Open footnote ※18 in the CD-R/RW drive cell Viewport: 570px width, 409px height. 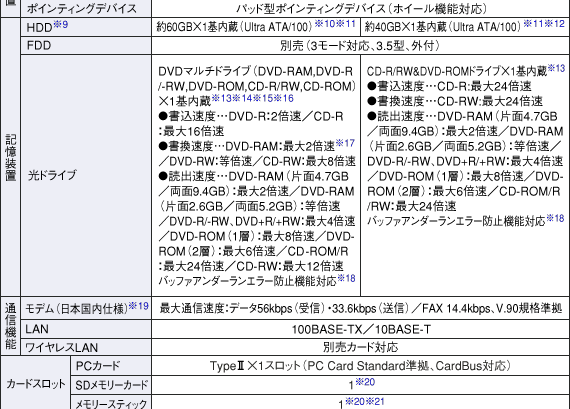pos(555,218)
